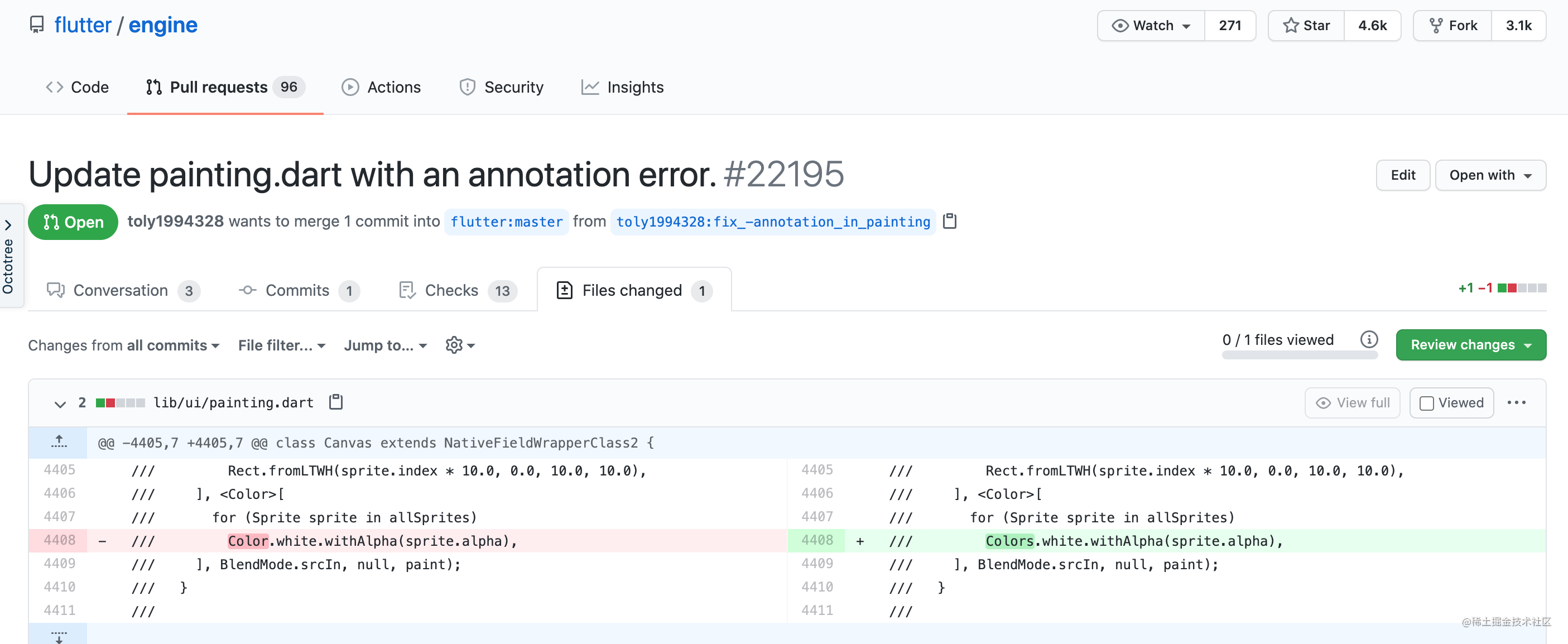Viewport: 1568px width, 644px height.
Task: Open the toly1994328:fix_-annotation_in_painting branch link
Action: [x=773, y=222]
